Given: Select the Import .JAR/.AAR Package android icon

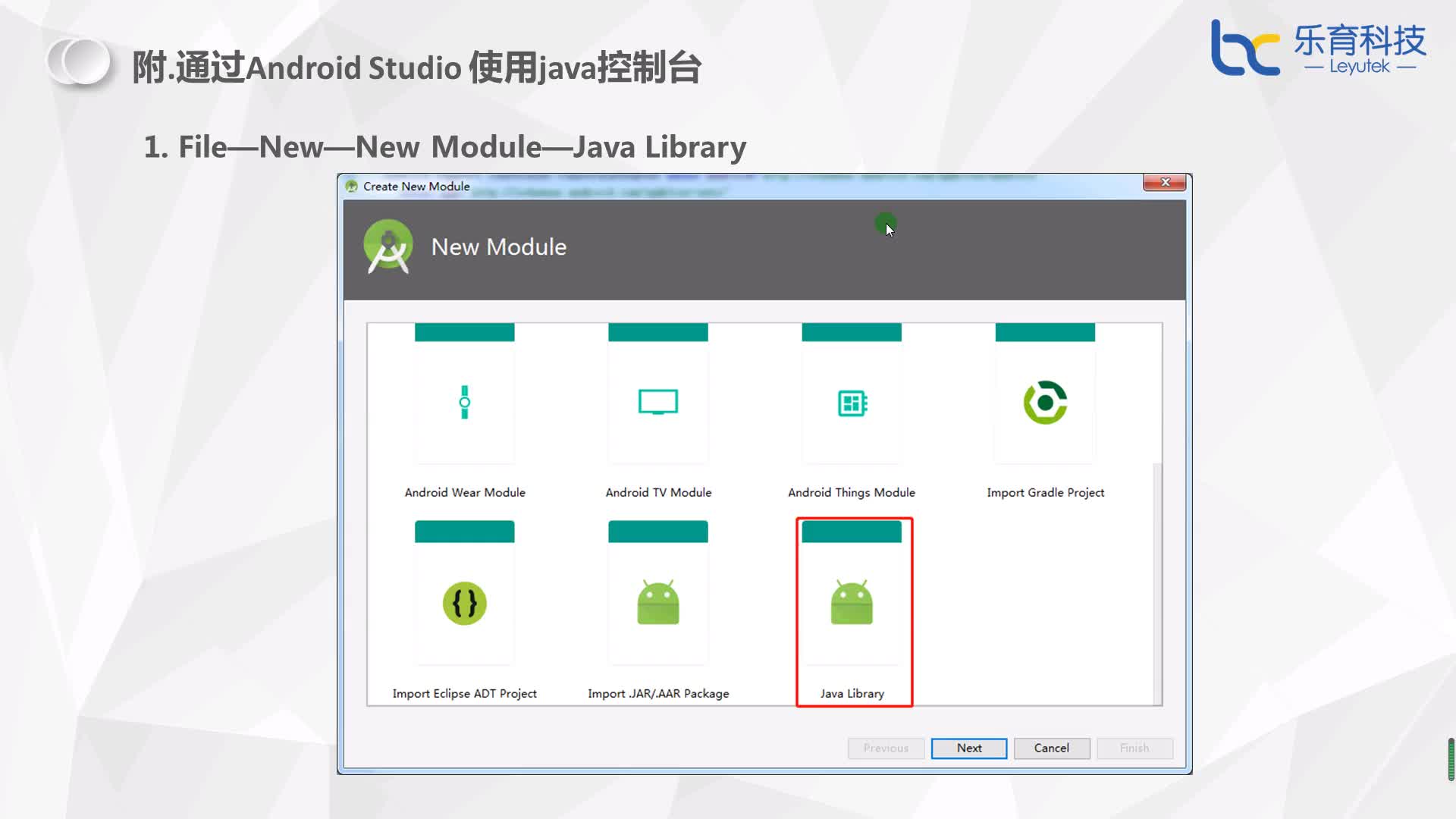Looking at the screenshot, I should click(x=658, y=603).
